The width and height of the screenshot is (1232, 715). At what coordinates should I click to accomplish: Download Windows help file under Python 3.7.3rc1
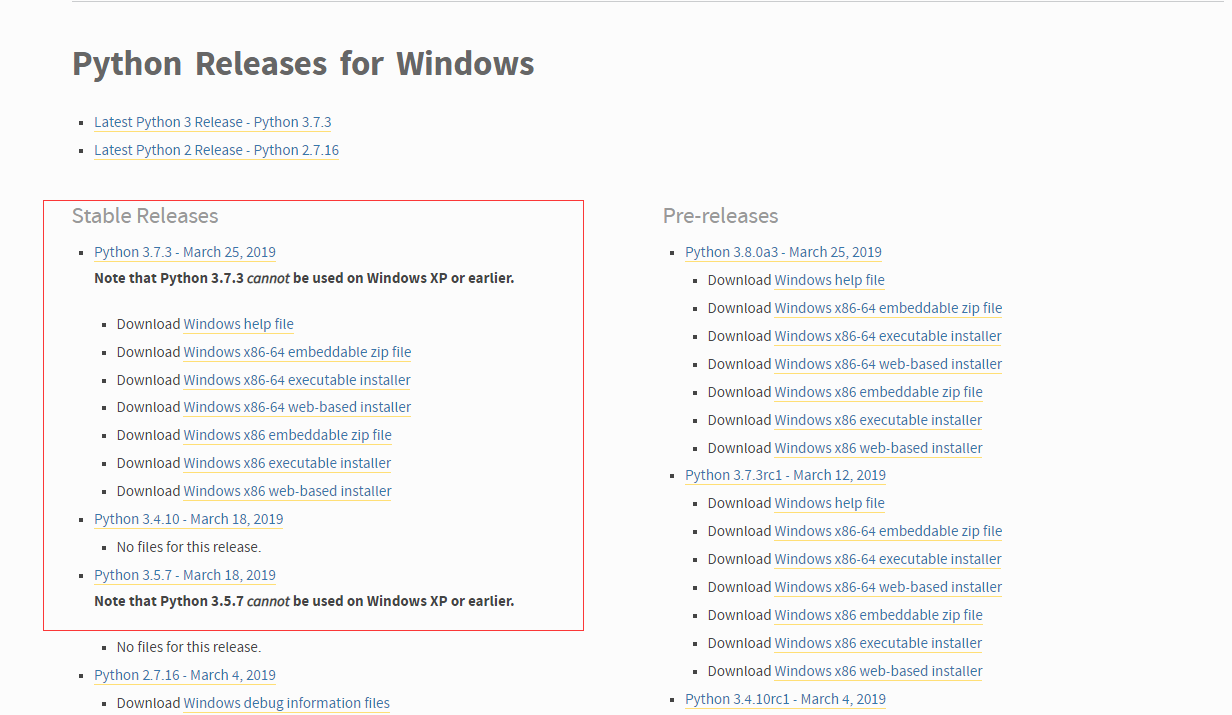tap(830, 503)
